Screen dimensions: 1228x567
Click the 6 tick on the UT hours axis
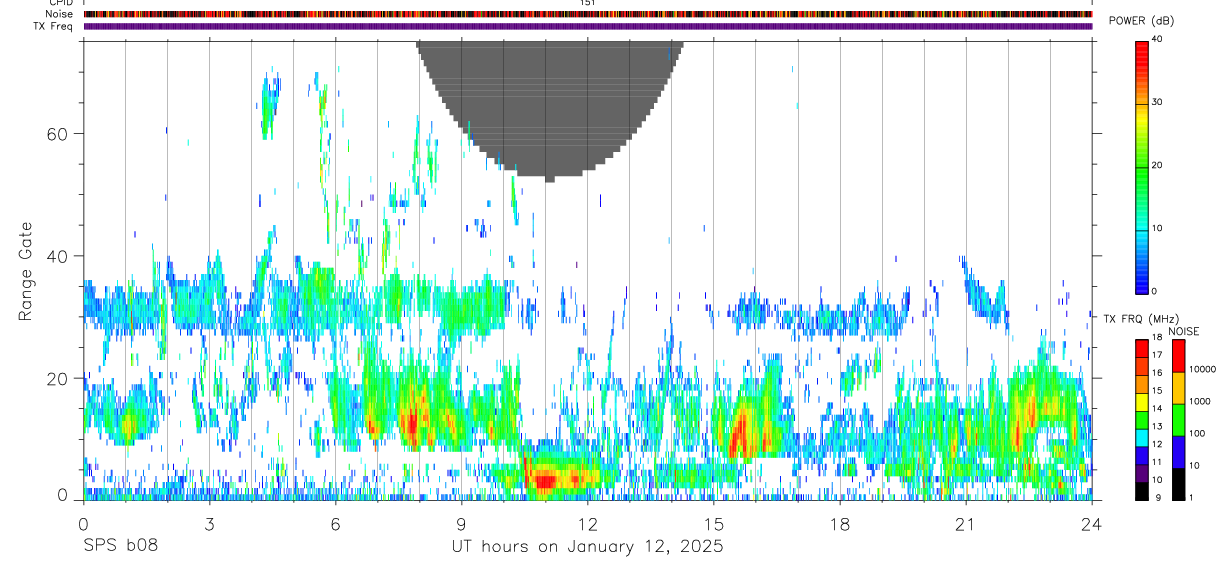click(335, 524)
